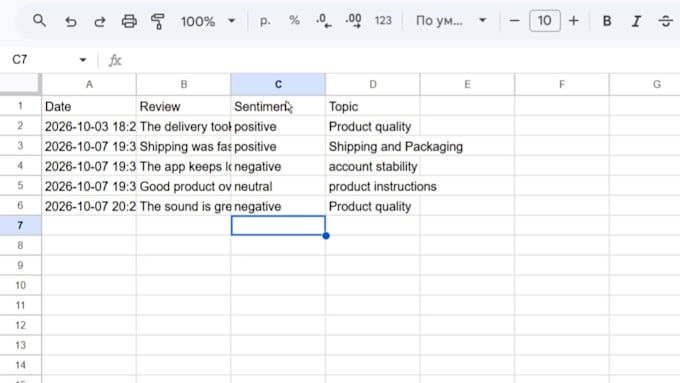The image size is (680, 383).
Task: Toggle italic formatting
Action: click(636, 21)
